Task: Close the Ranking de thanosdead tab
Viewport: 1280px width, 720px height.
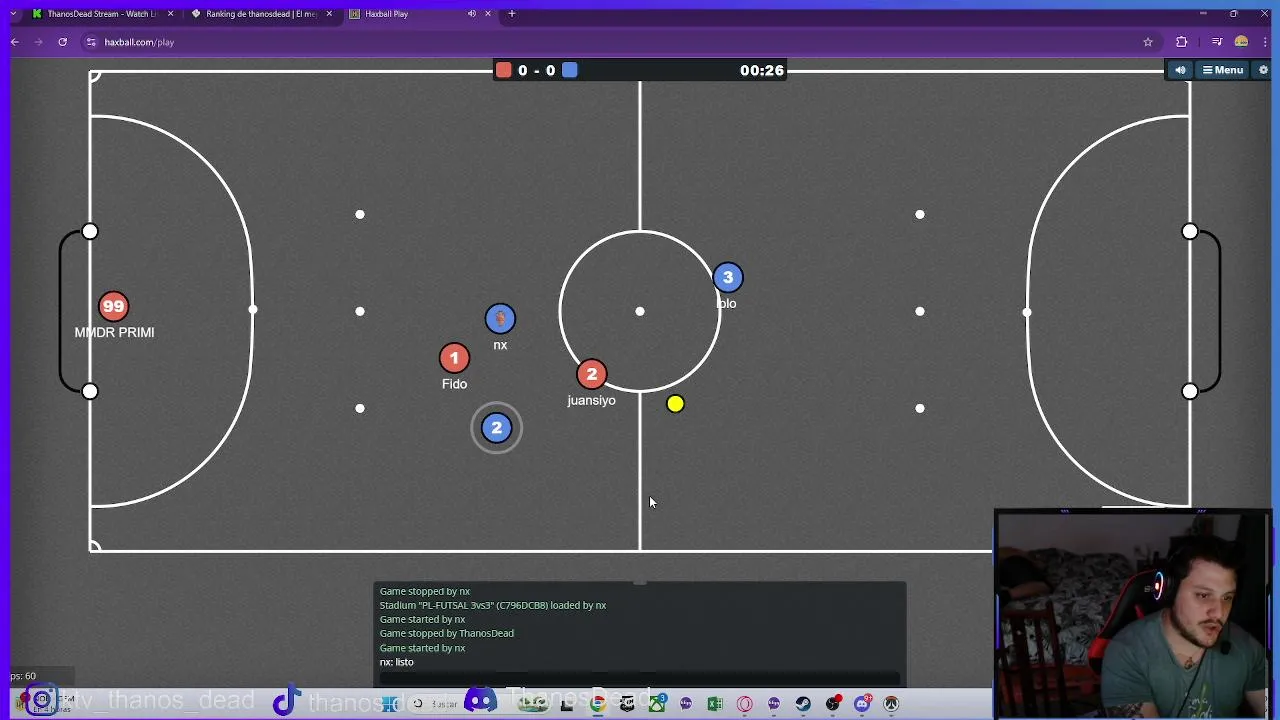Action: [329, 14]
